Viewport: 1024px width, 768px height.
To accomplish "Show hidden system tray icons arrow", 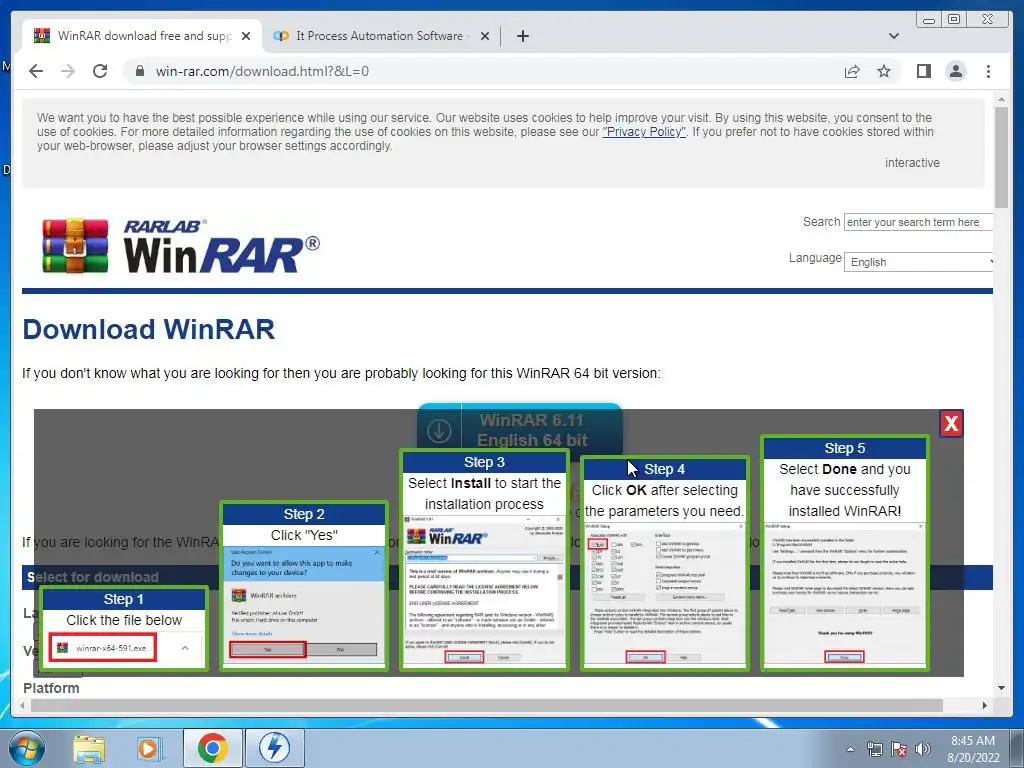I will click(850, 749).
